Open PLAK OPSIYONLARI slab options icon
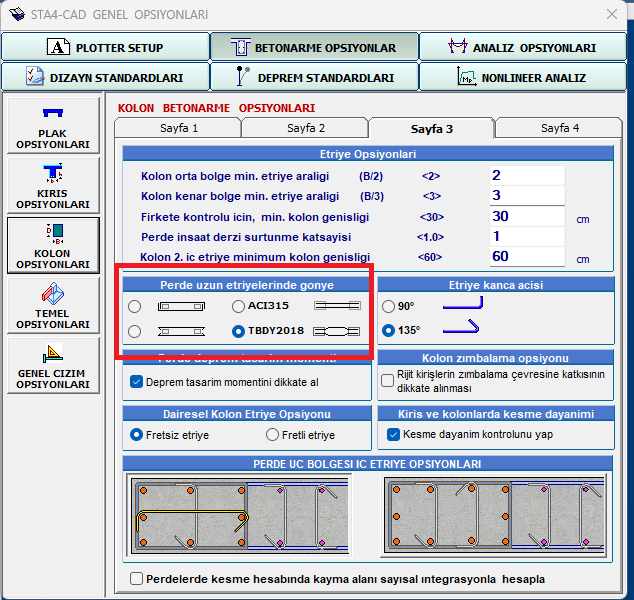Viewport: 634px width, 600px height. pos(52,126)
